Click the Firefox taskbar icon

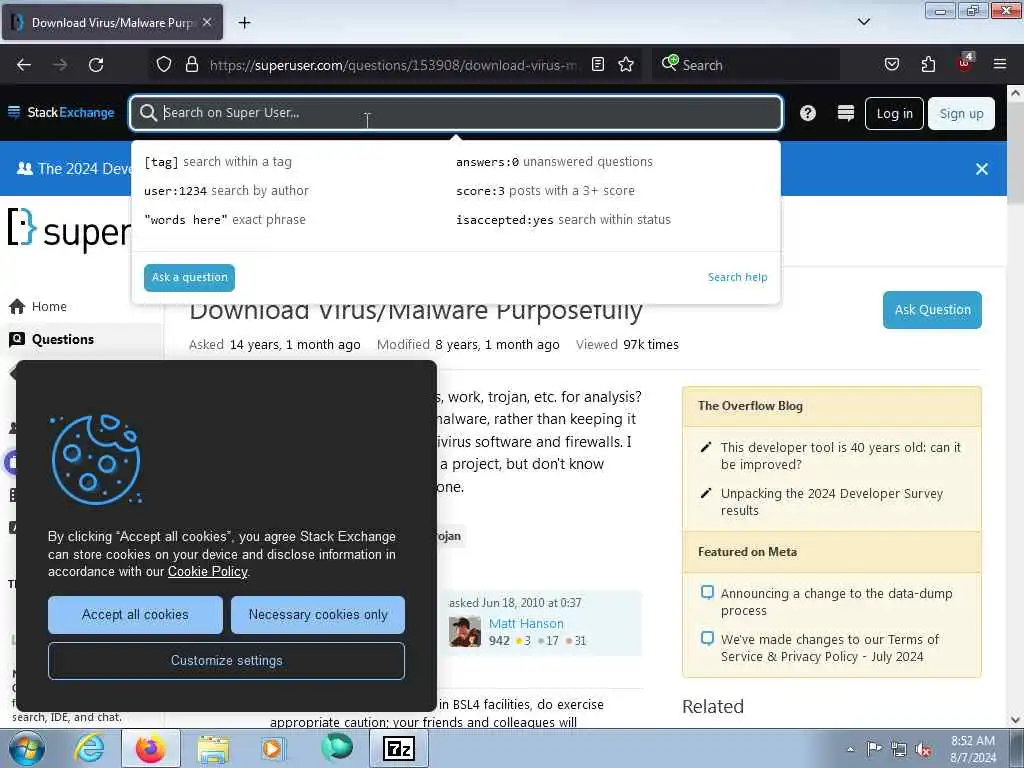pos(150,748)
